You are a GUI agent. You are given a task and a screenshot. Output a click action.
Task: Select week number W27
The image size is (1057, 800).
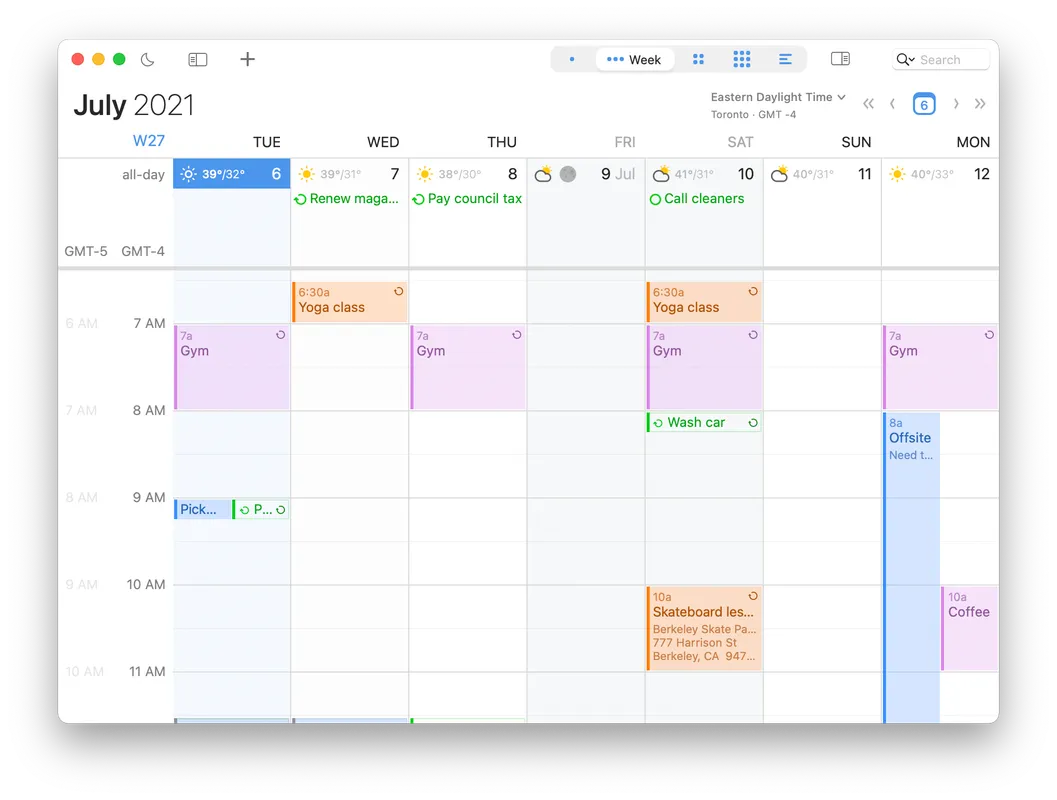pos(148,141)
